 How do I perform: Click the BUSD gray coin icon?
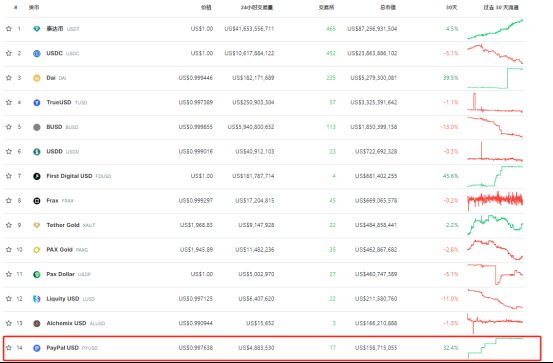point(37,127)
